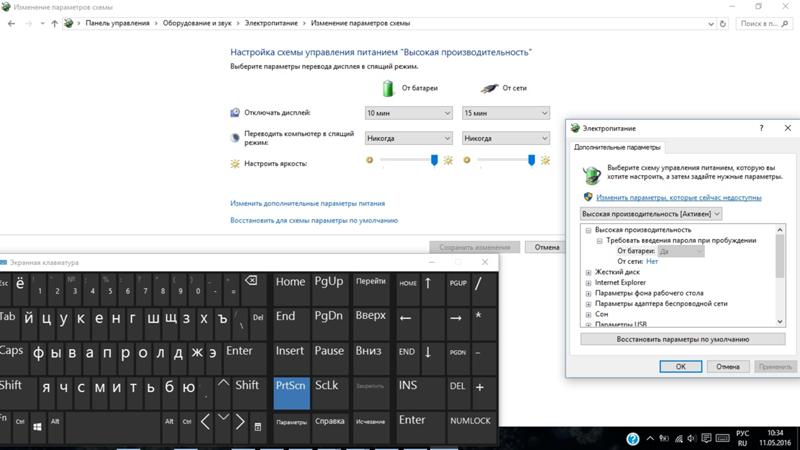Go back with the explorer back arrow
The height and width of the screenshot is (450, 800).
(11, 23)
